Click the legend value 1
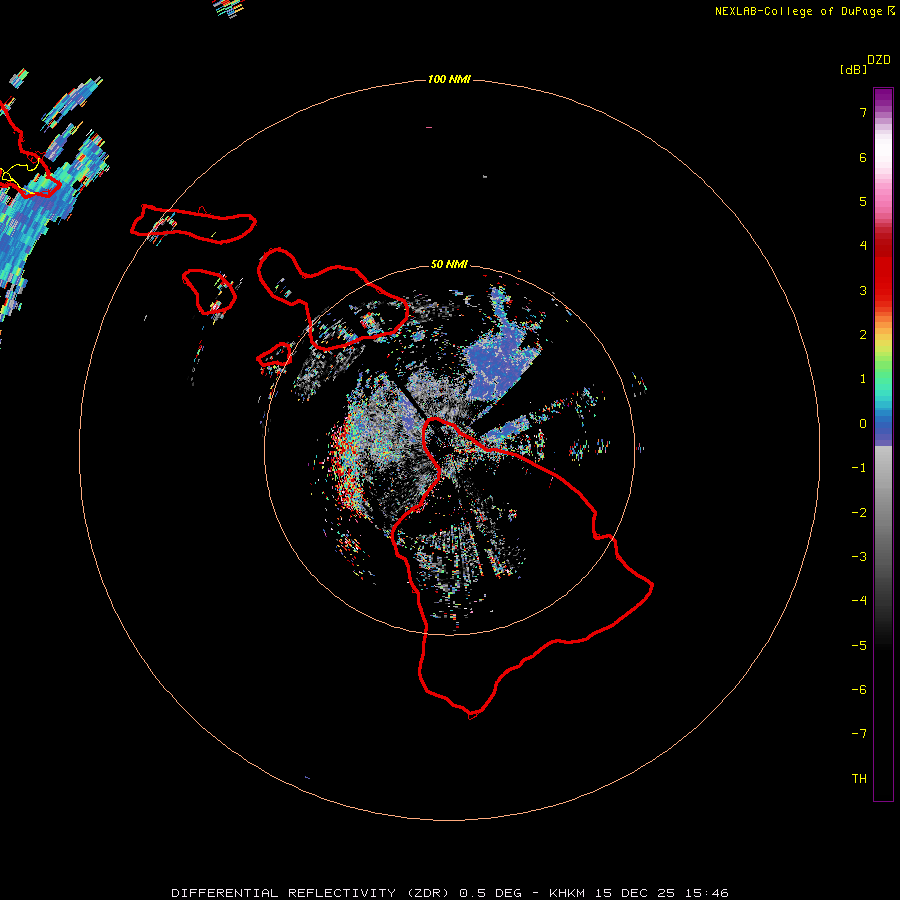The image size is (900, 900). (863, 379)
